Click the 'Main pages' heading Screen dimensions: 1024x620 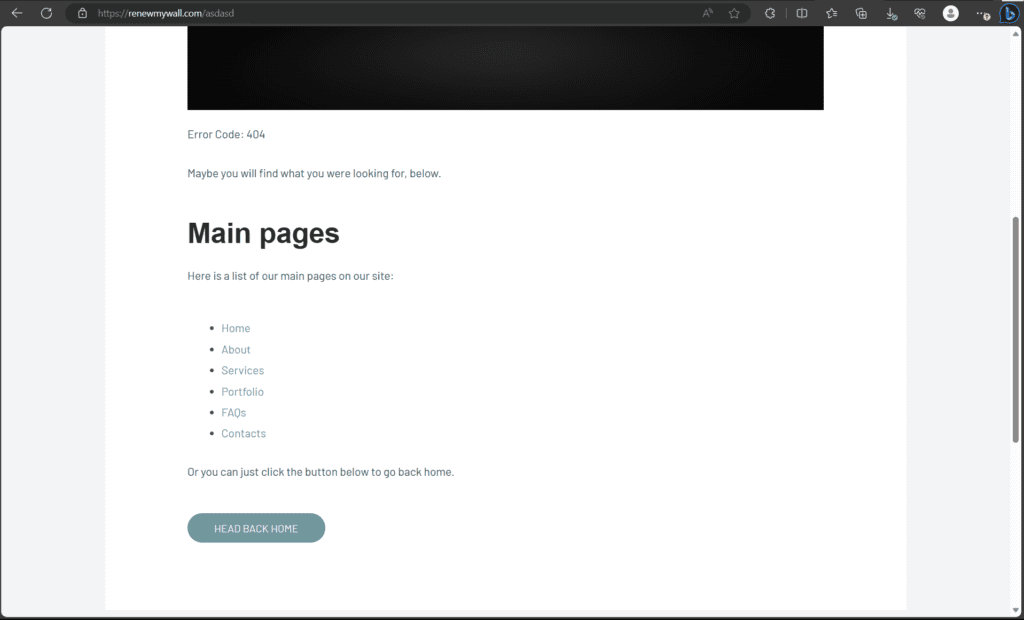[263, 233]
